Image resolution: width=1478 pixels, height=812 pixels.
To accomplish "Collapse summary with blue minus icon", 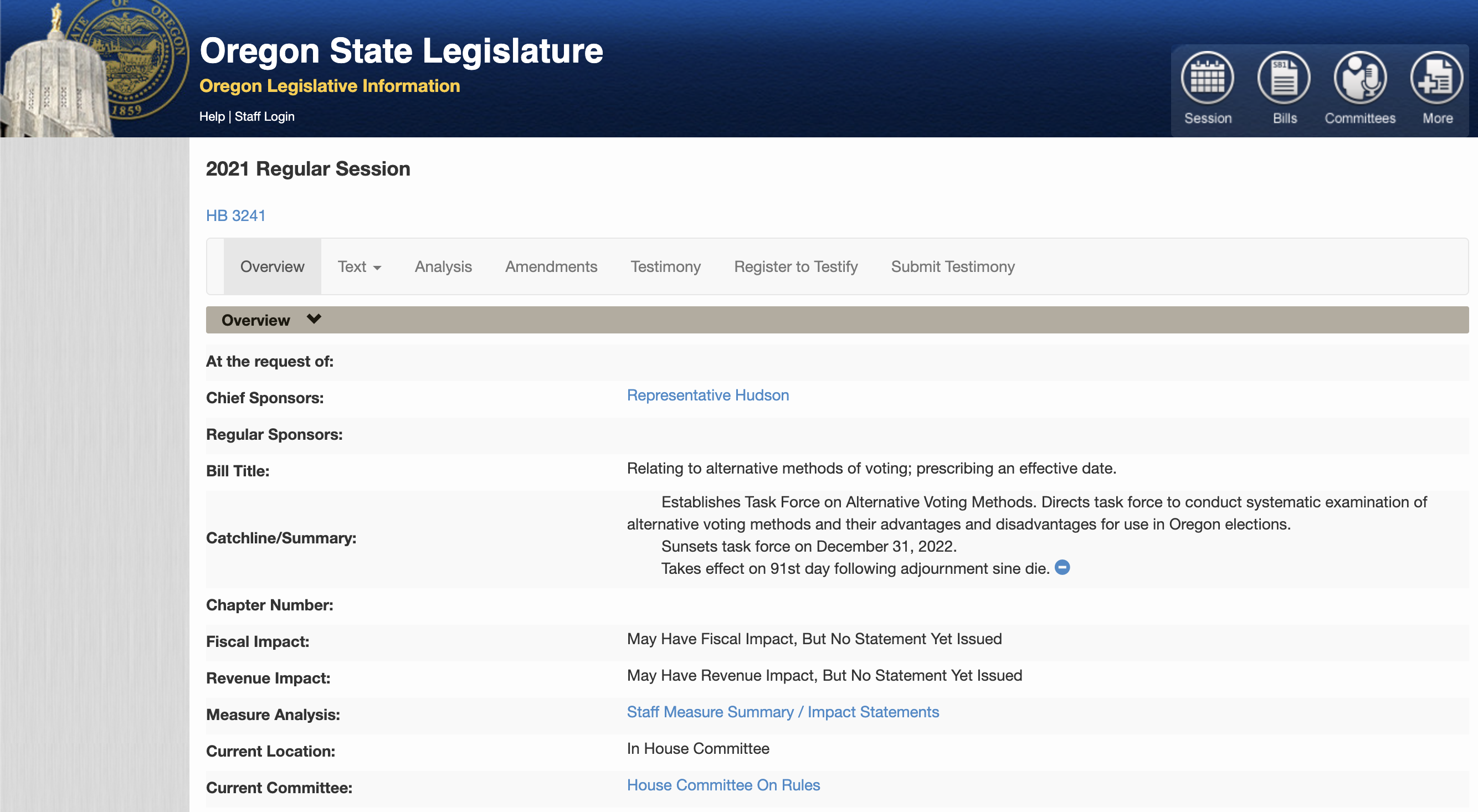I will click(x=1062, y=568).
